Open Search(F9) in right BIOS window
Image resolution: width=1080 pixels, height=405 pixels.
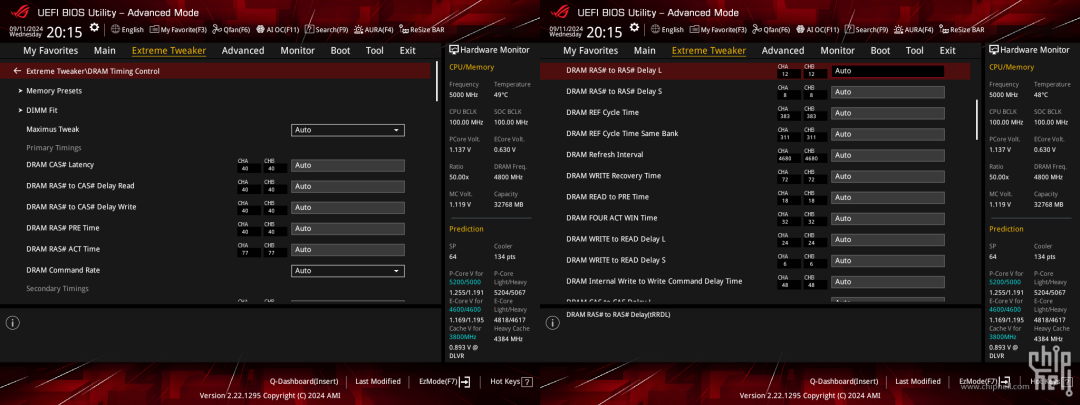pyautogui.click(x=866, y=30)
